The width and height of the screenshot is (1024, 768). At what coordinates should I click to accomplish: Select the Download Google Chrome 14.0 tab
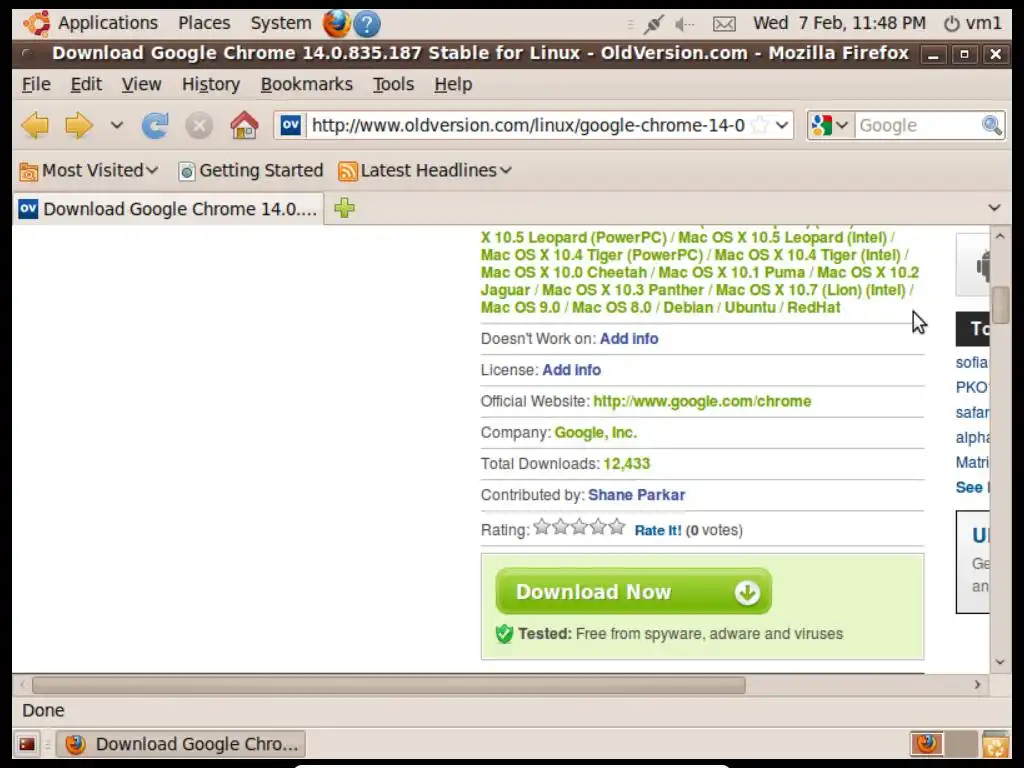(x=168, y=209)
